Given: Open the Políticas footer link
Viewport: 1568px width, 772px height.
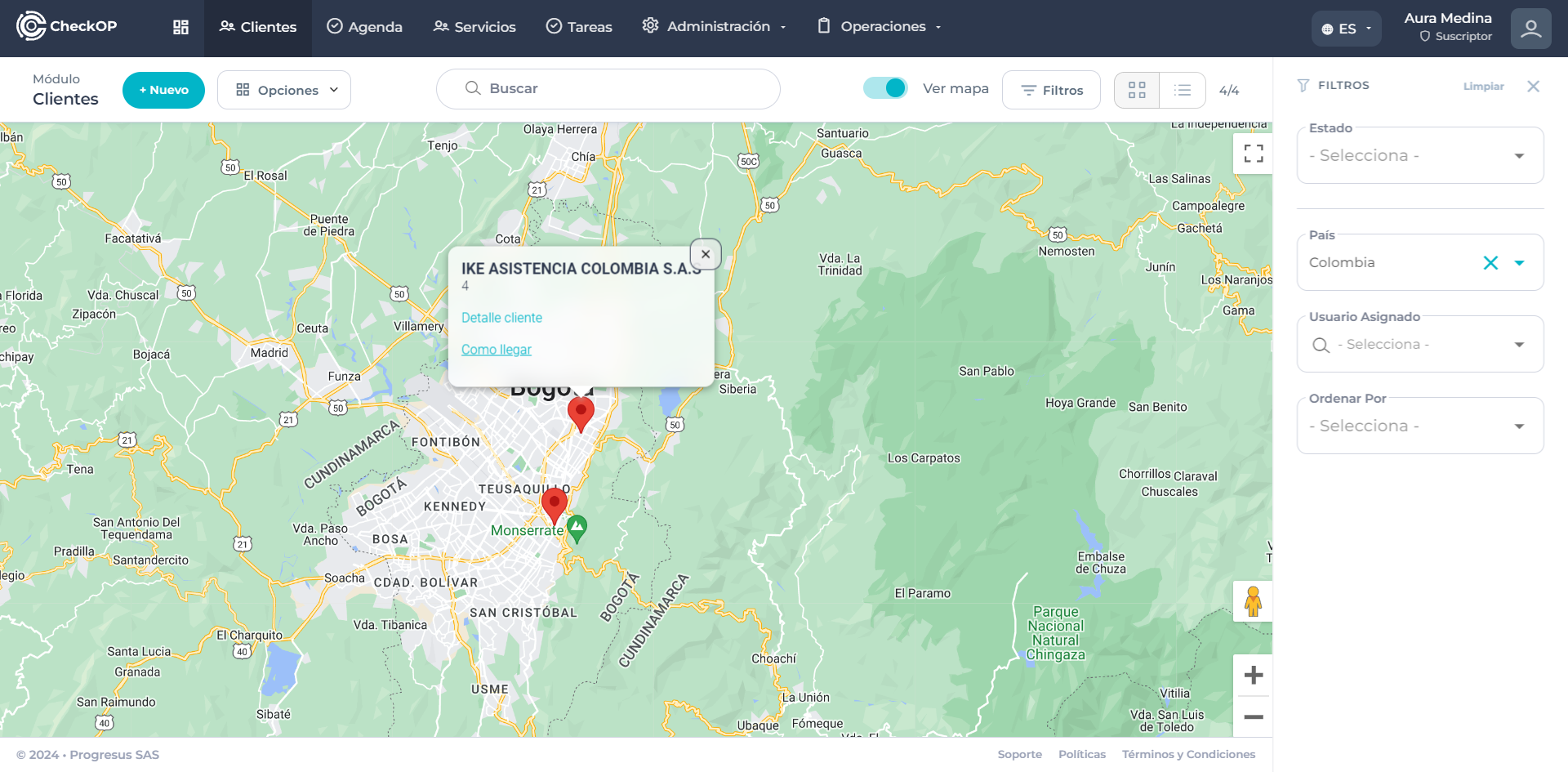Looking at the screenshot, I should point(1082,754).
